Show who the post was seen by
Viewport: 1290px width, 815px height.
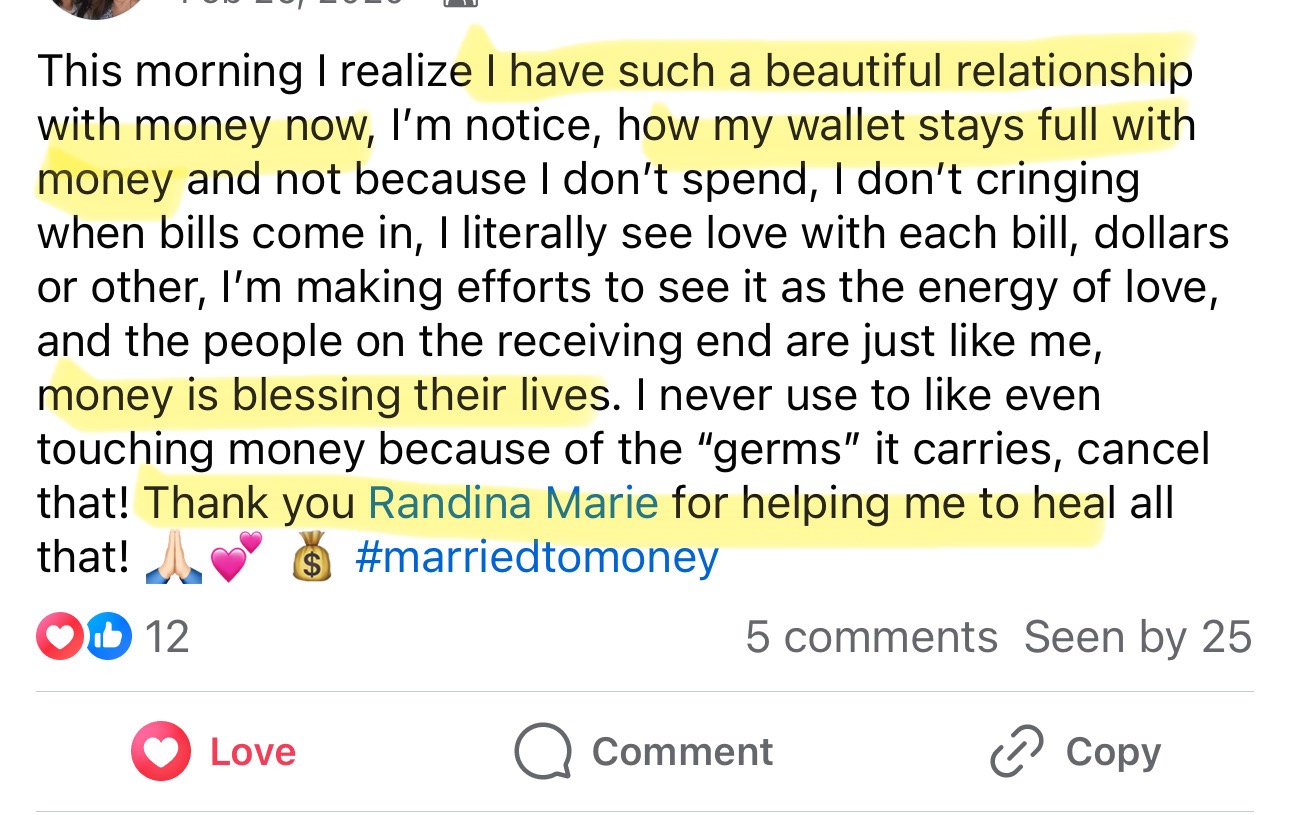[1137, 637]
